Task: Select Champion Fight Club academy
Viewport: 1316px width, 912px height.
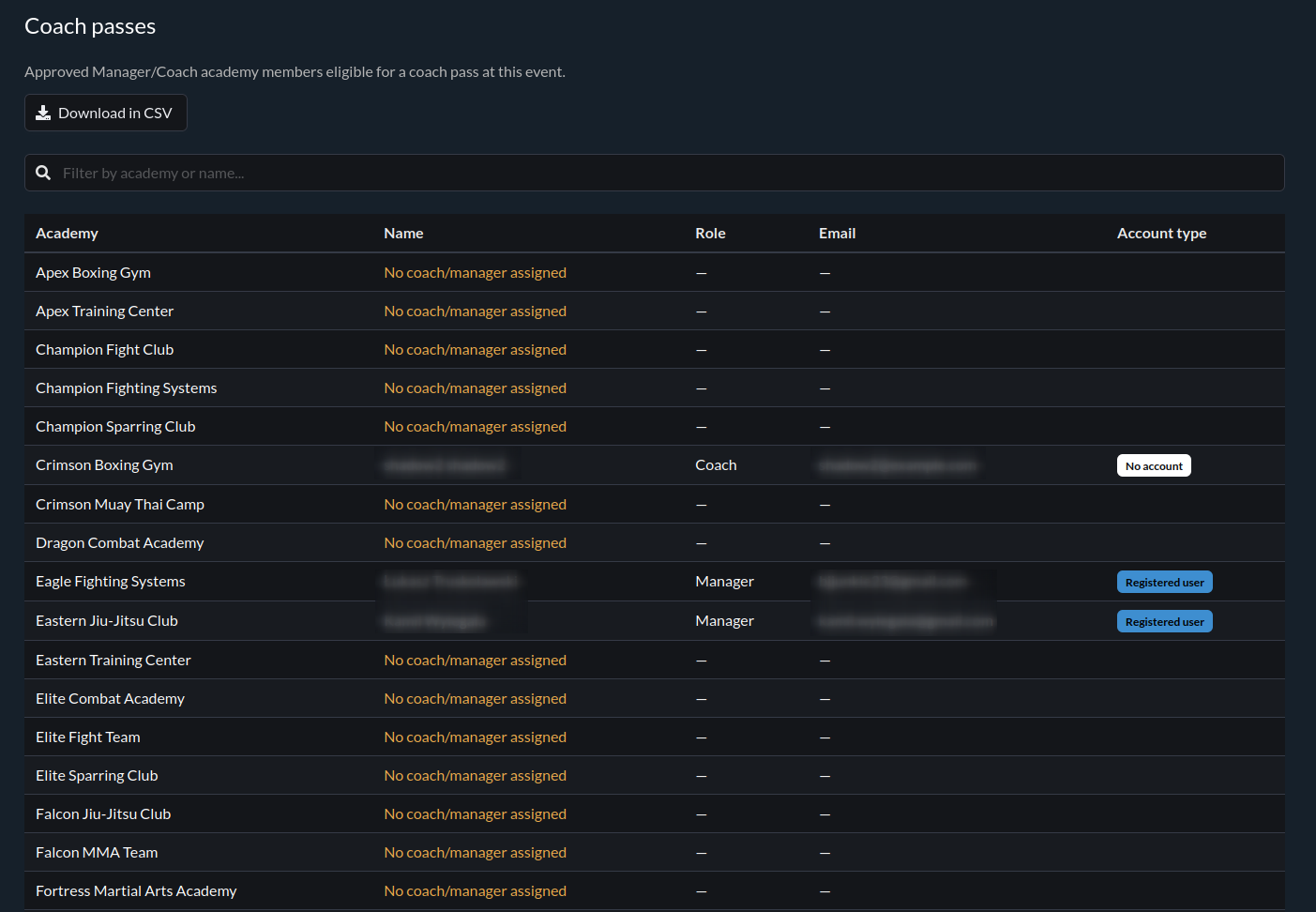Action: point(104,350)
